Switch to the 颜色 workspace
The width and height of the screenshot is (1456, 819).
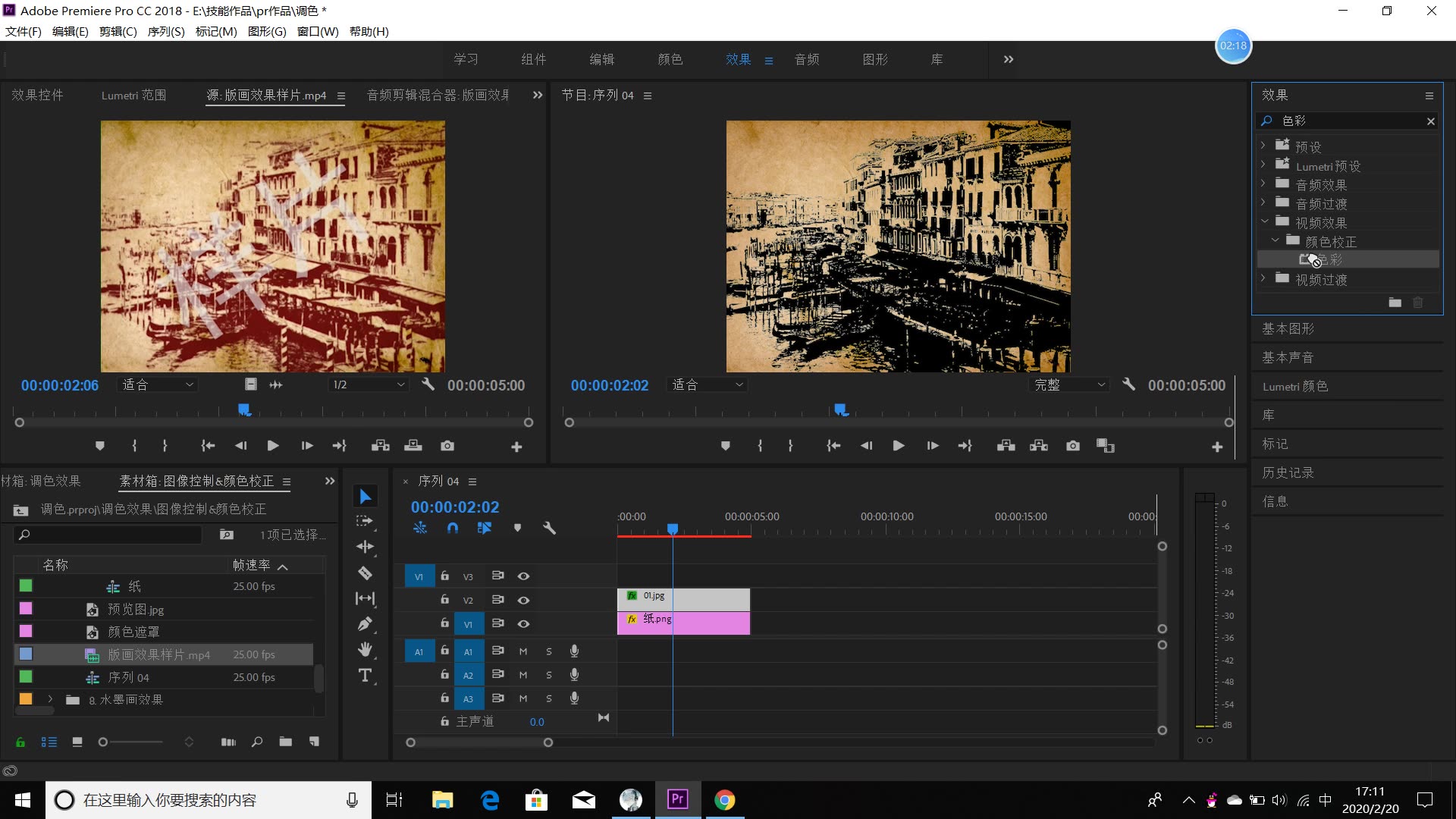670,59
